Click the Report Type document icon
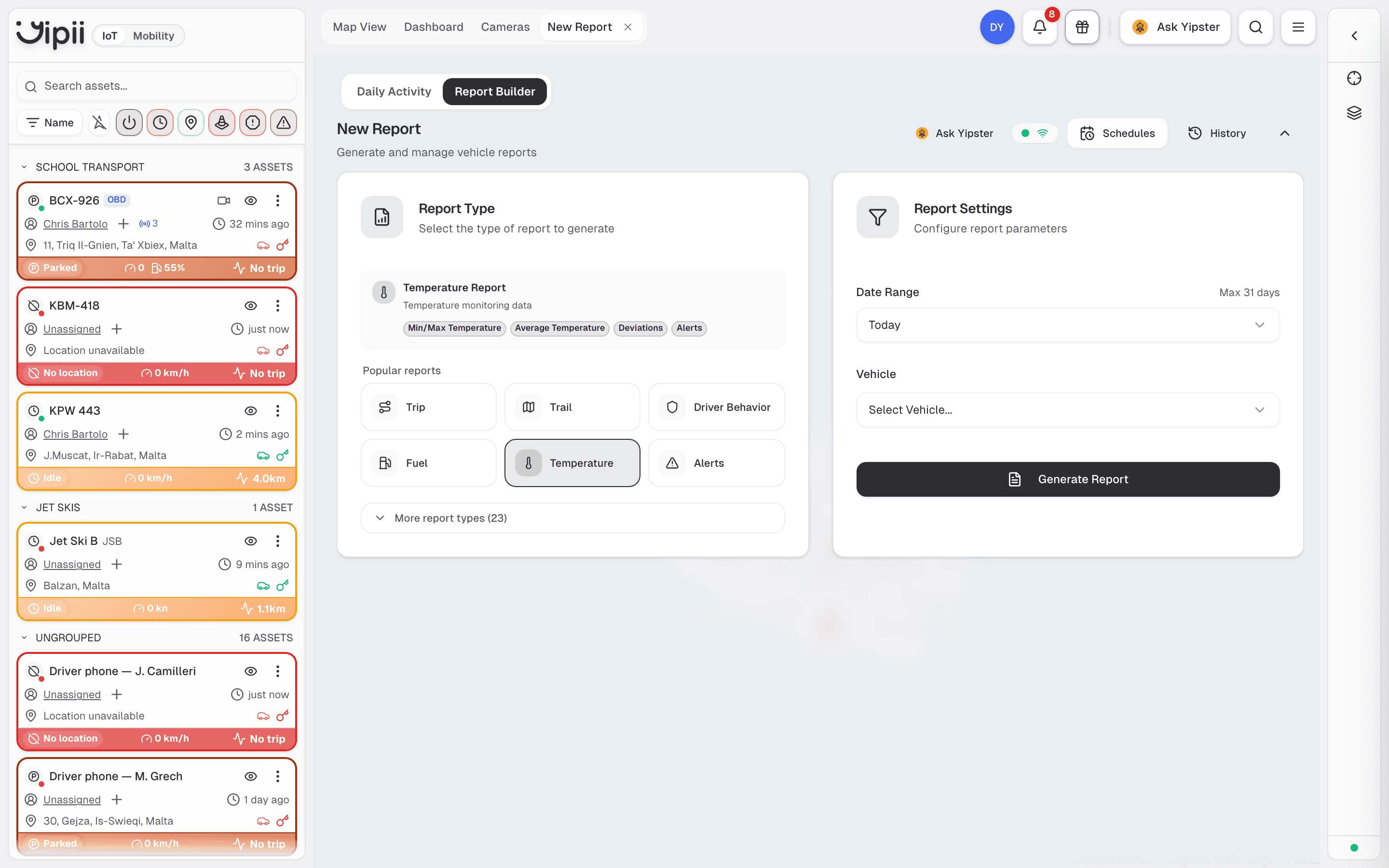 click(x=381, y=217)
